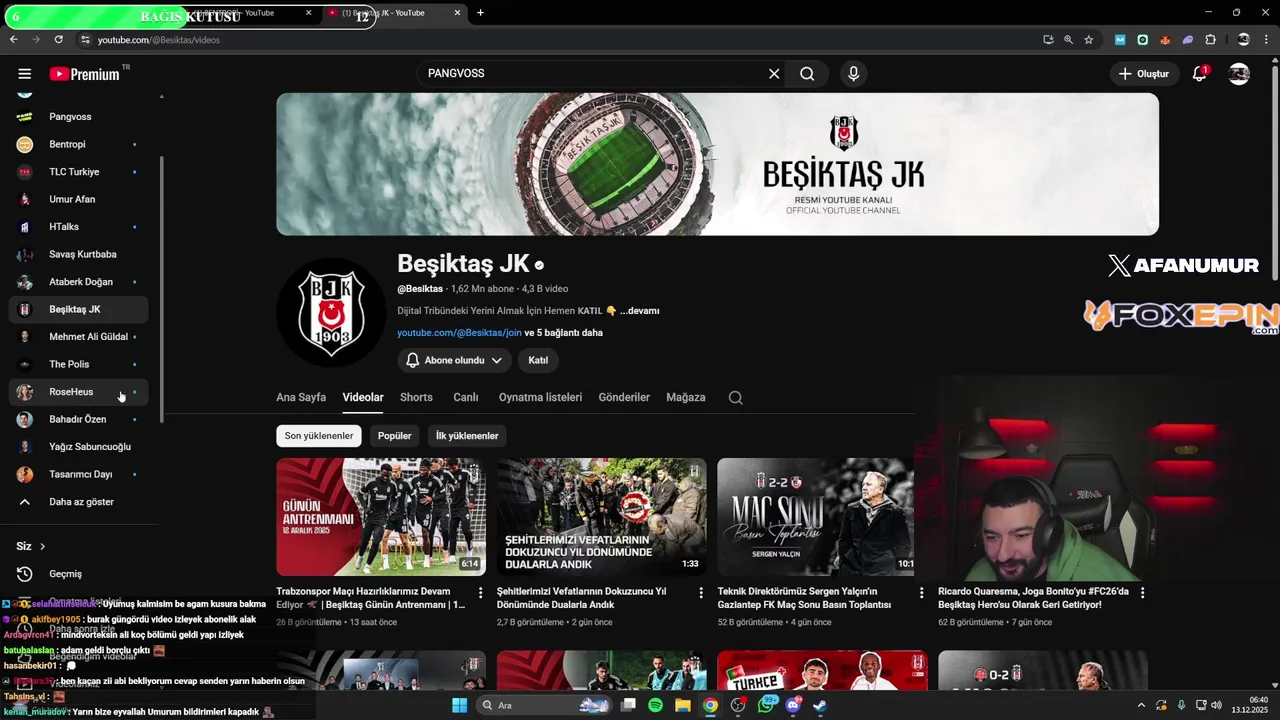Show hidden system tray icons

click(x=1141, y=705)
